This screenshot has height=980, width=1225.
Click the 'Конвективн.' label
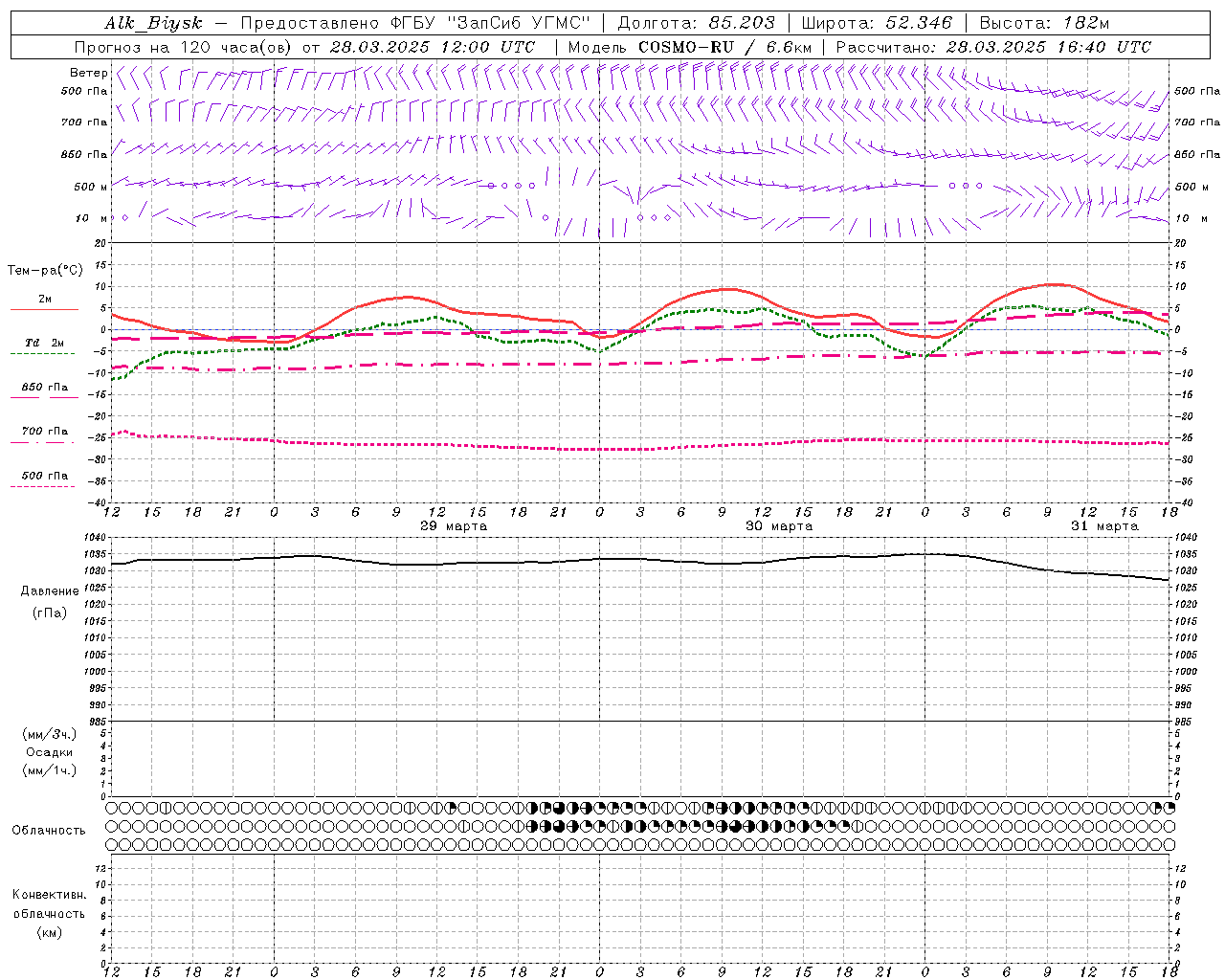pyautogui.click(x=49, y=895)
